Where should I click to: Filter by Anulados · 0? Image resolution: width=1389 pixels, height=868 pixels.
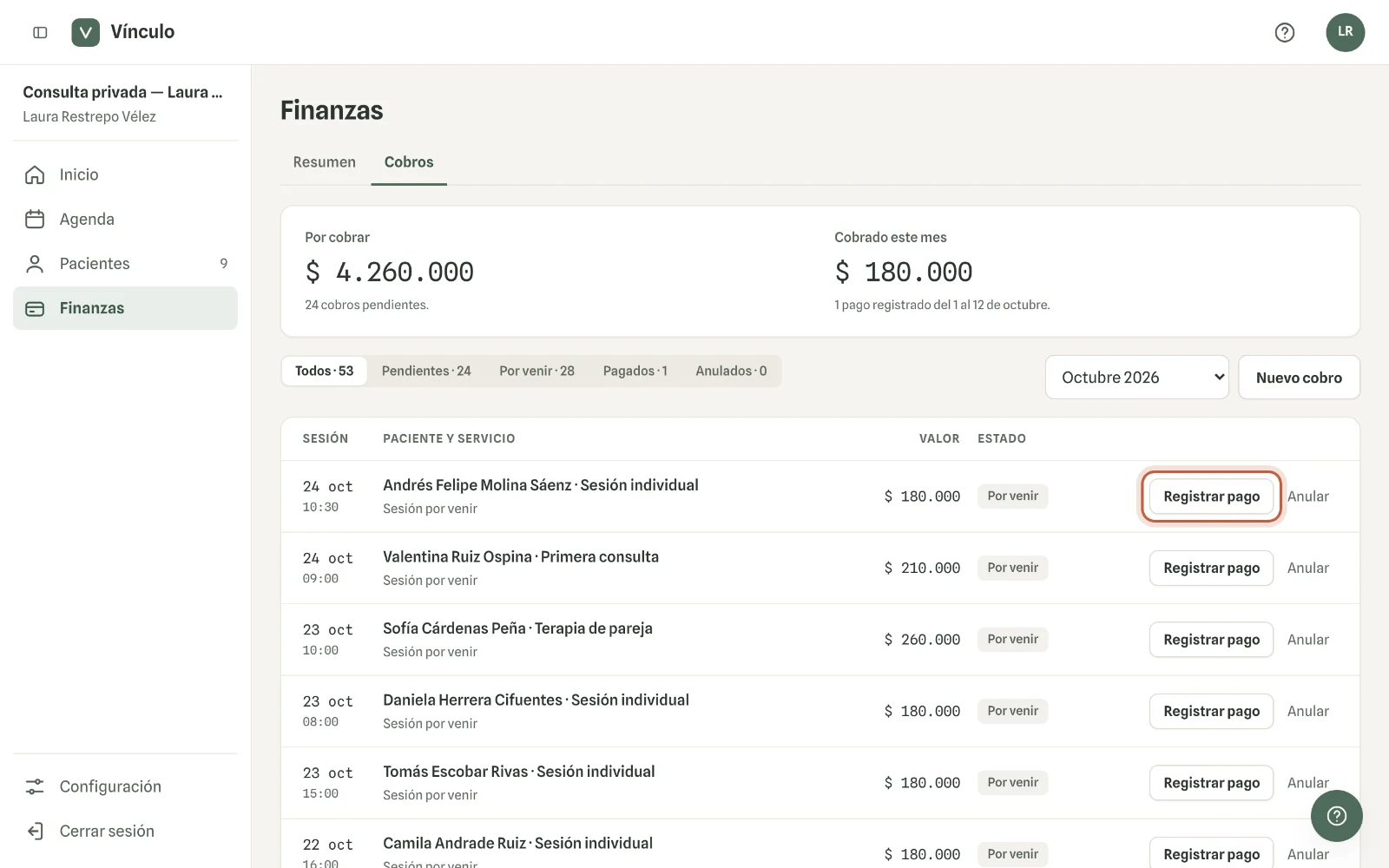point(731,371)
